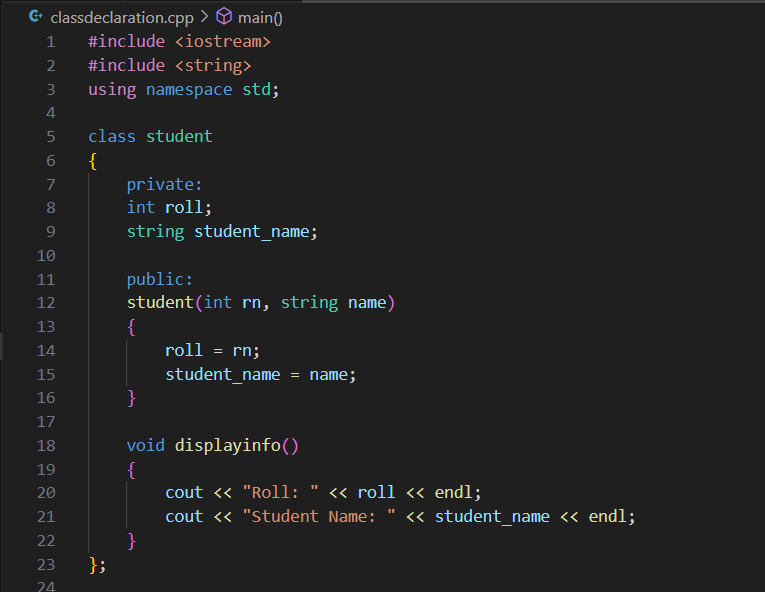Click the opening yellow brace on line 6
765x592 pixels.
[x=93, y=161]
